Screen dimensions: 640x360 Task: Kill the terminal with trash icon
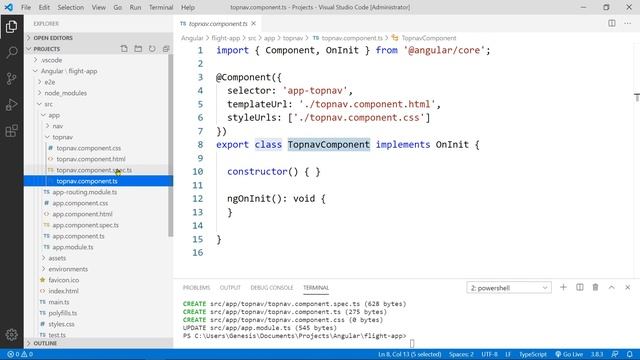(596, 287)
